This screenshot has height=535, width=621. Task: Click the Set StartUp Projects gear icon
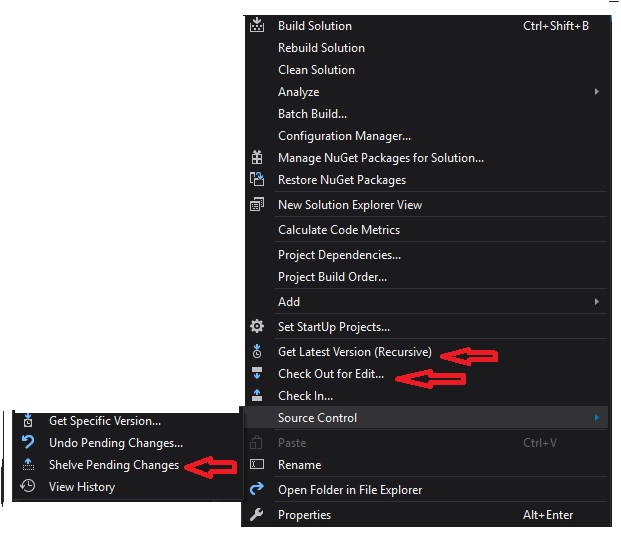(257, 326)
